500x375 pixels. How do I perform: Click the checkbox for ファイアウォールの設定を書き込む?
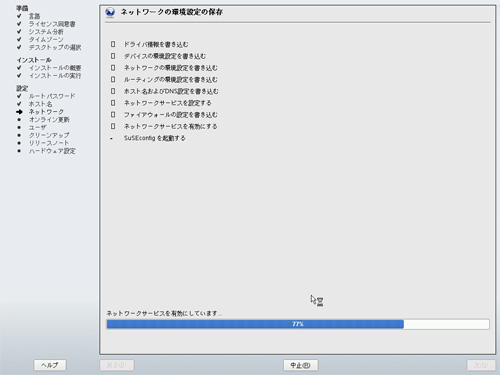pos(113,114)
